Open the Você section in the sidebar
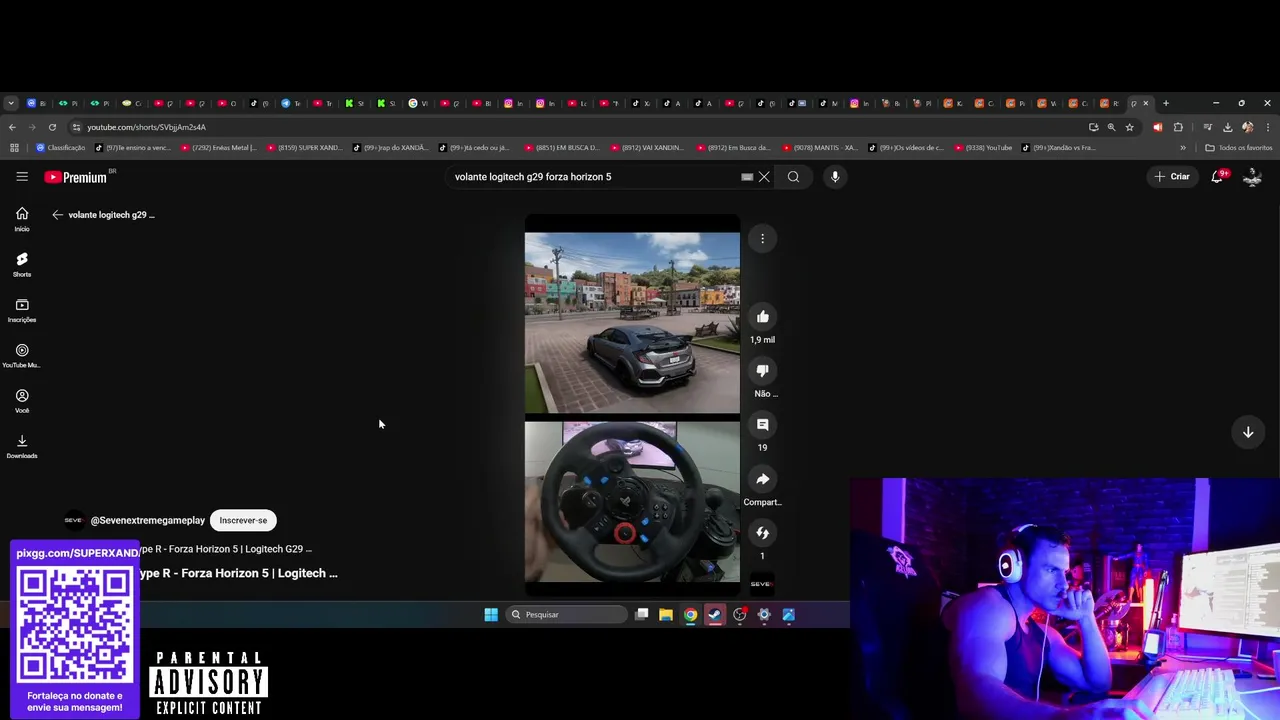1280x720 pixels. point(22,401)
